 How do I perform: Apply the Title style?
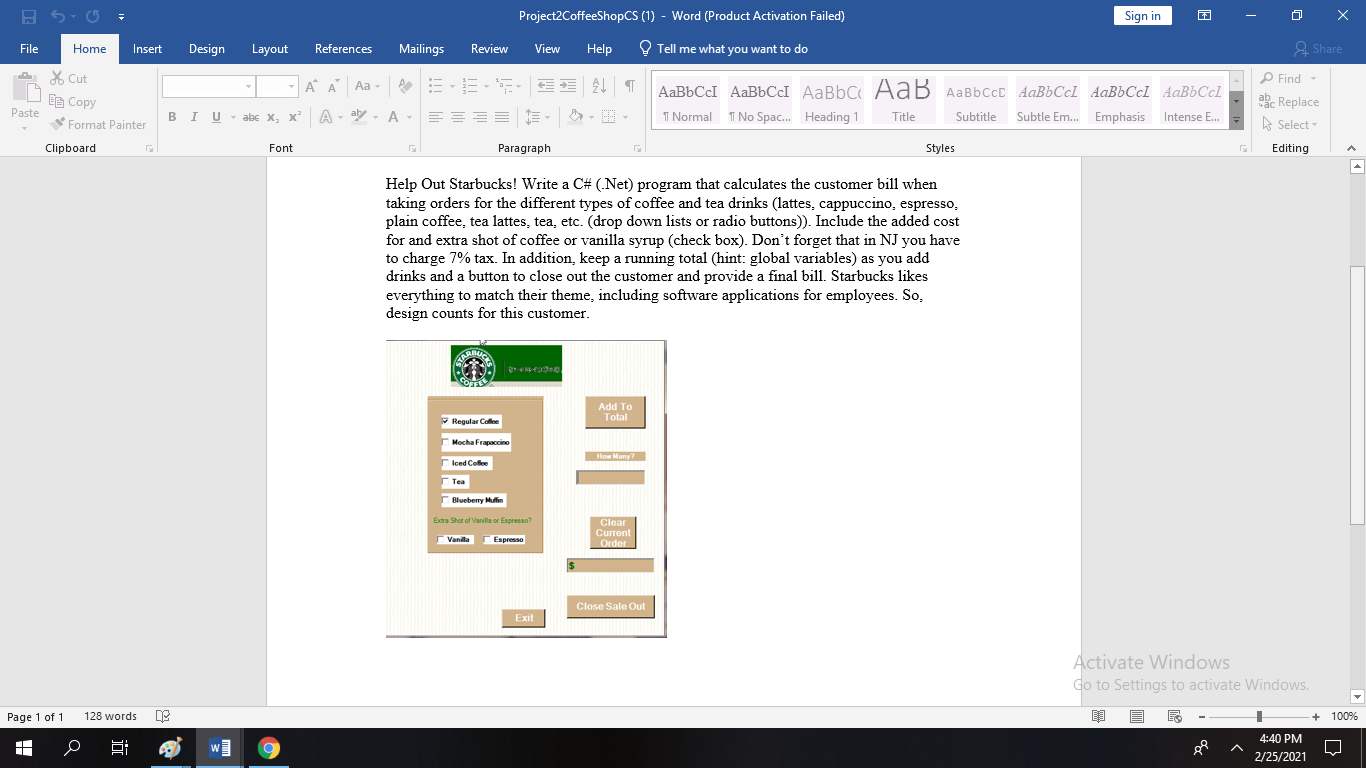(904, 100)
